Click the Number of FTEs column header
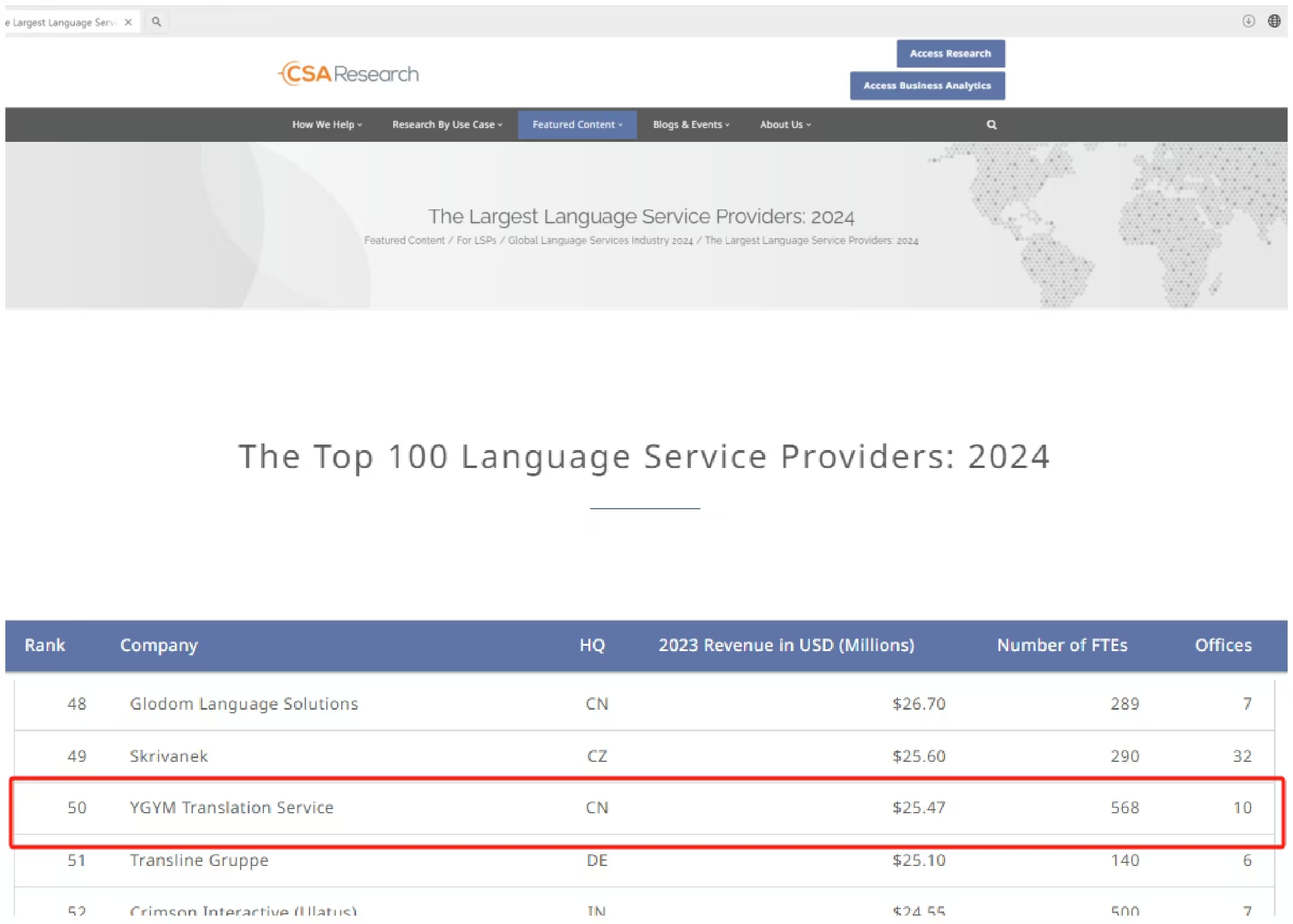Image resolution: width=1293 pixels, height=924 pixels. click(1062, 645)
